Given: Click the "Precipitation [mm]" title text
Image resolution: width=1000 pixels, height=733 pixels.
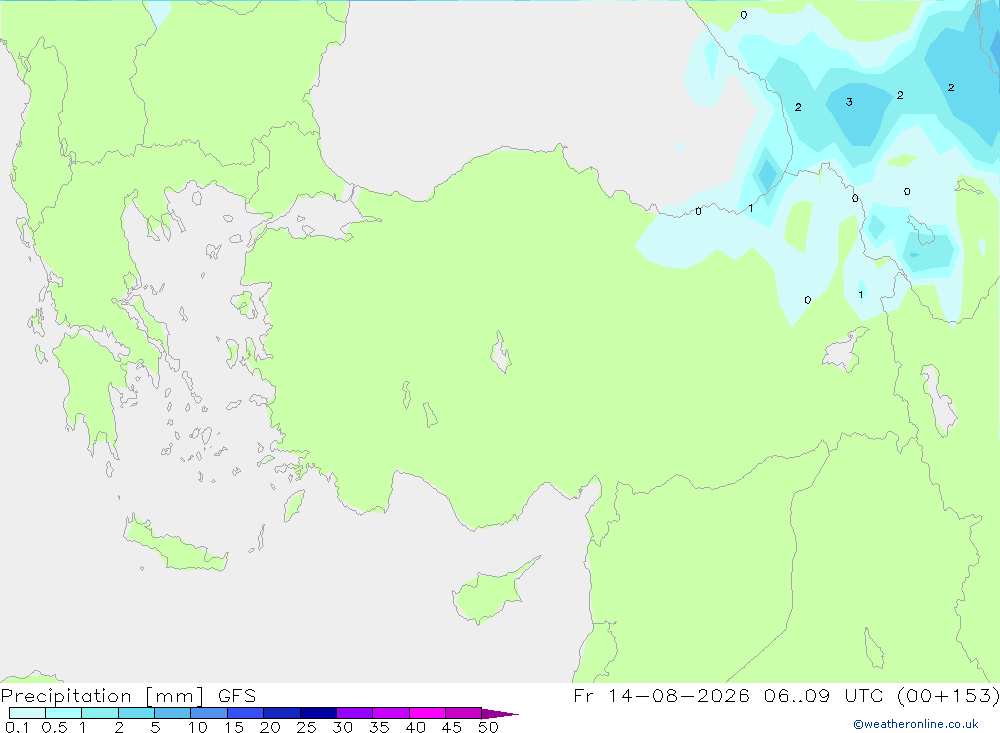Looking at the screenshot, I should [x=103, y=696].
